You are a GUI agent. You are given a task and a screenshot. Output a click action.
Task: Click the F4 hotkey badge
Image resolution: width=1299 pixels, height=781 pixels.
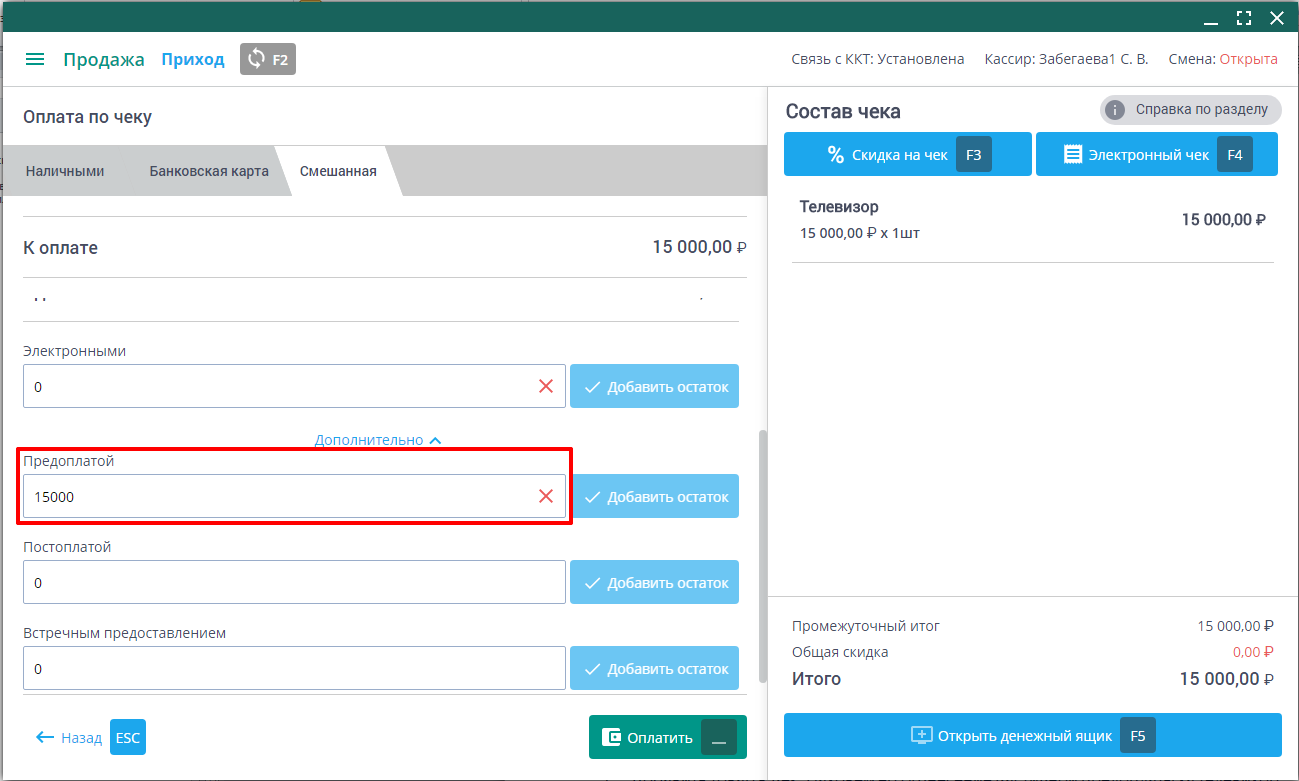1235,155
